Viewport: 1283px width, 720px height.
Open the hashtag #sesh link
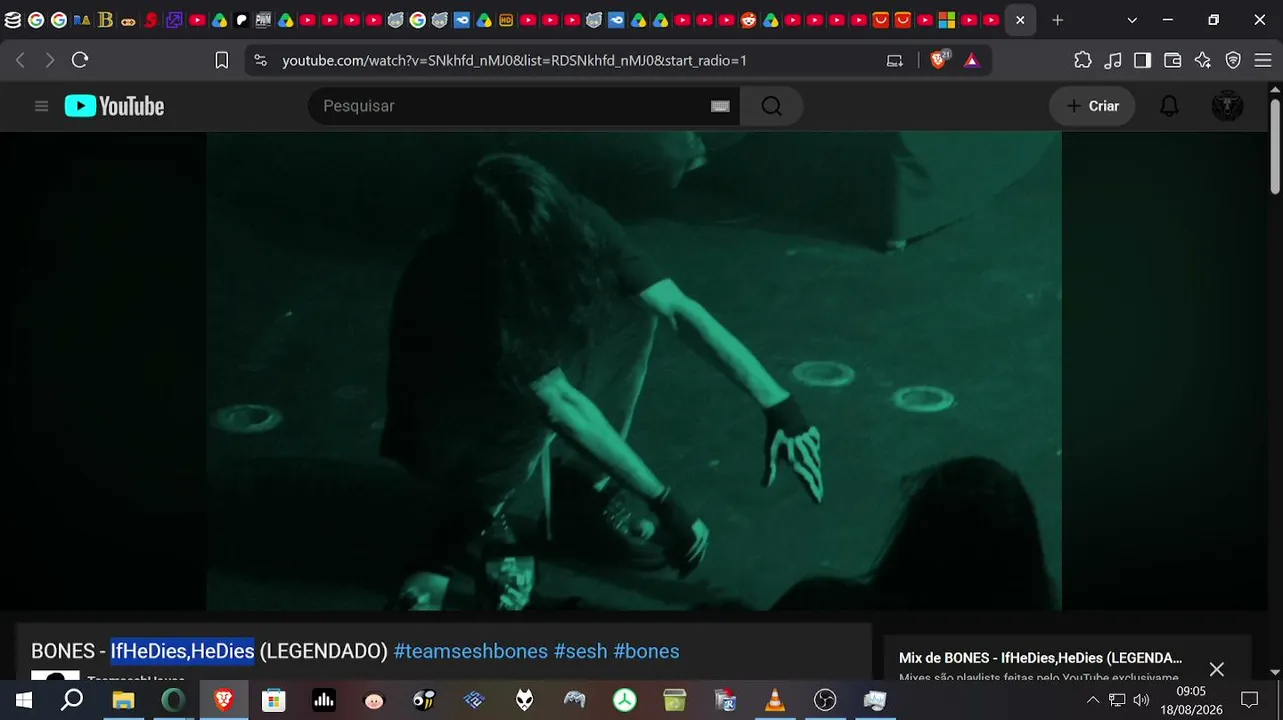pos(580,651)
